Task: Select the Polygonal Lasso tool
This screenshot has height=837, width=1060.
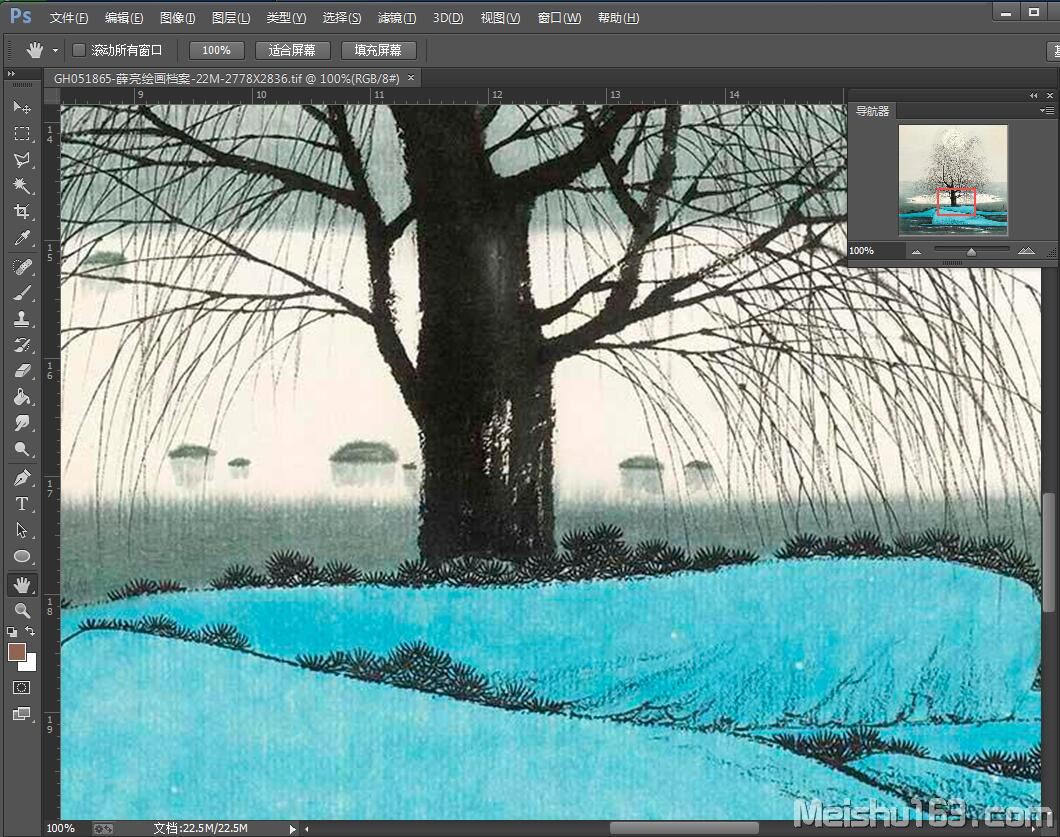Action: (22, 160)
